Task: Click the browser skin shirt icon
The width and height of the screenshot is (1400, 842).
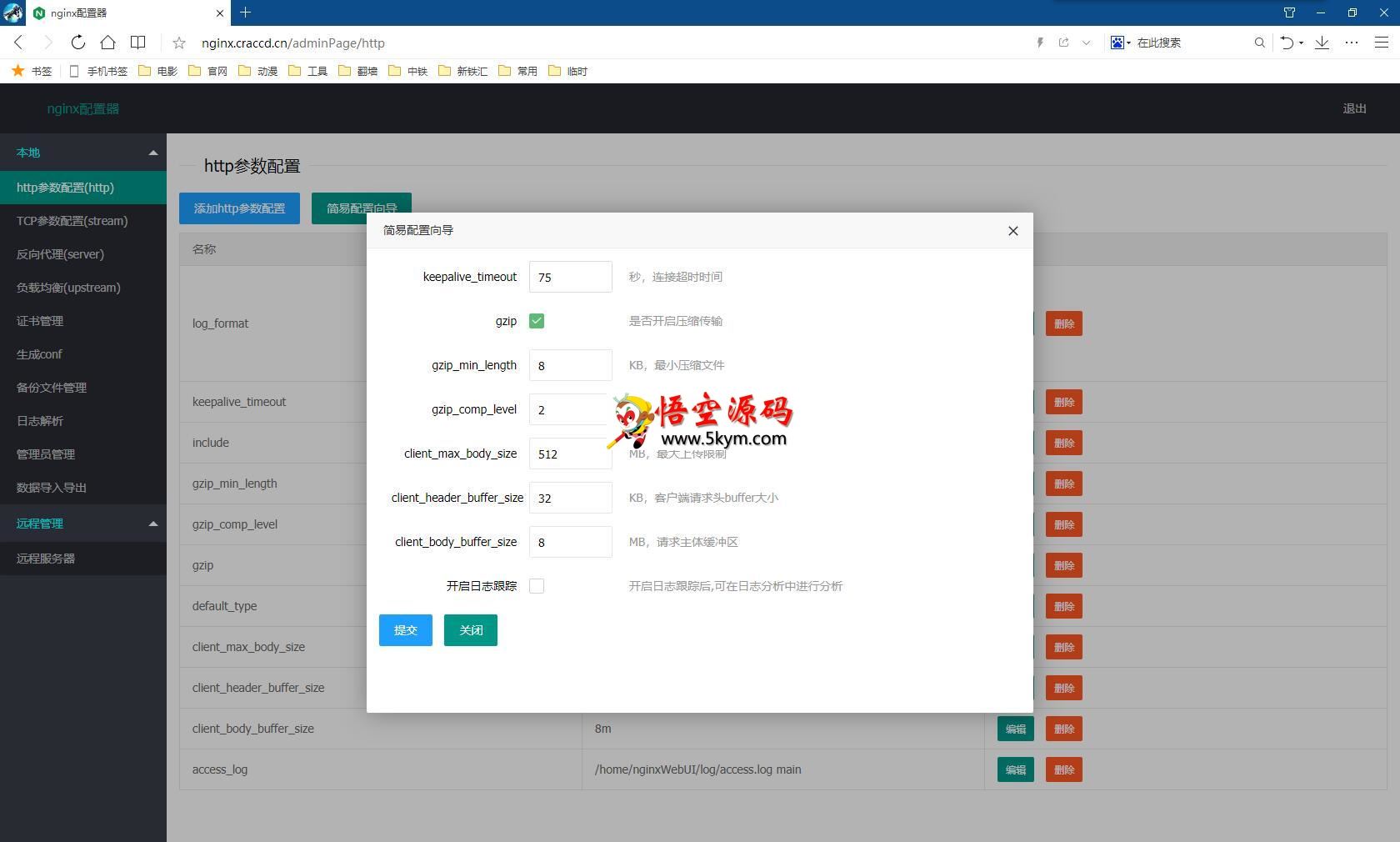Action: click(1289, 13)
